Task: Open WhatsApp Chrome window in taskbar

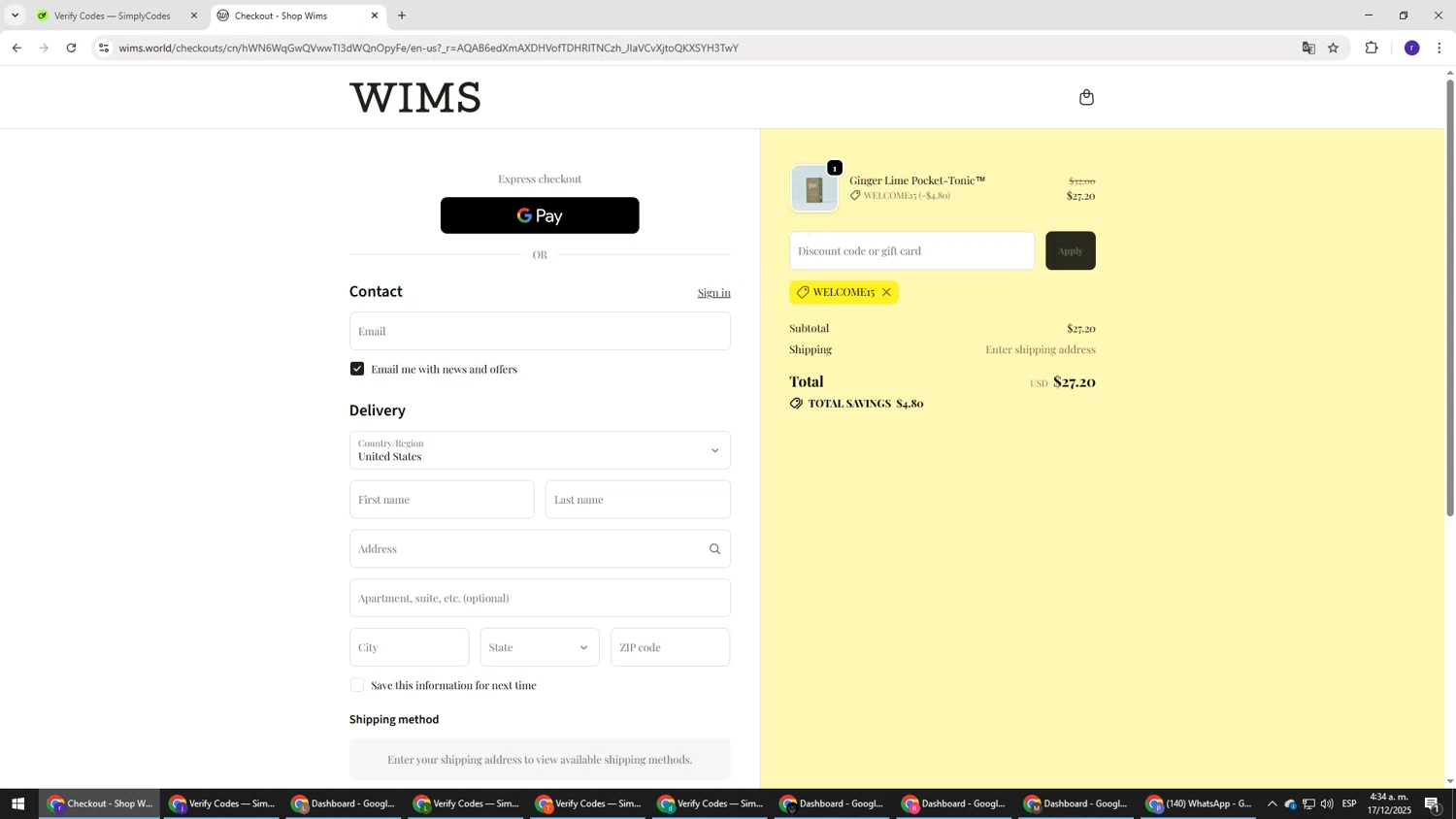Action: pyautogui.click(x=1201, y=803)
